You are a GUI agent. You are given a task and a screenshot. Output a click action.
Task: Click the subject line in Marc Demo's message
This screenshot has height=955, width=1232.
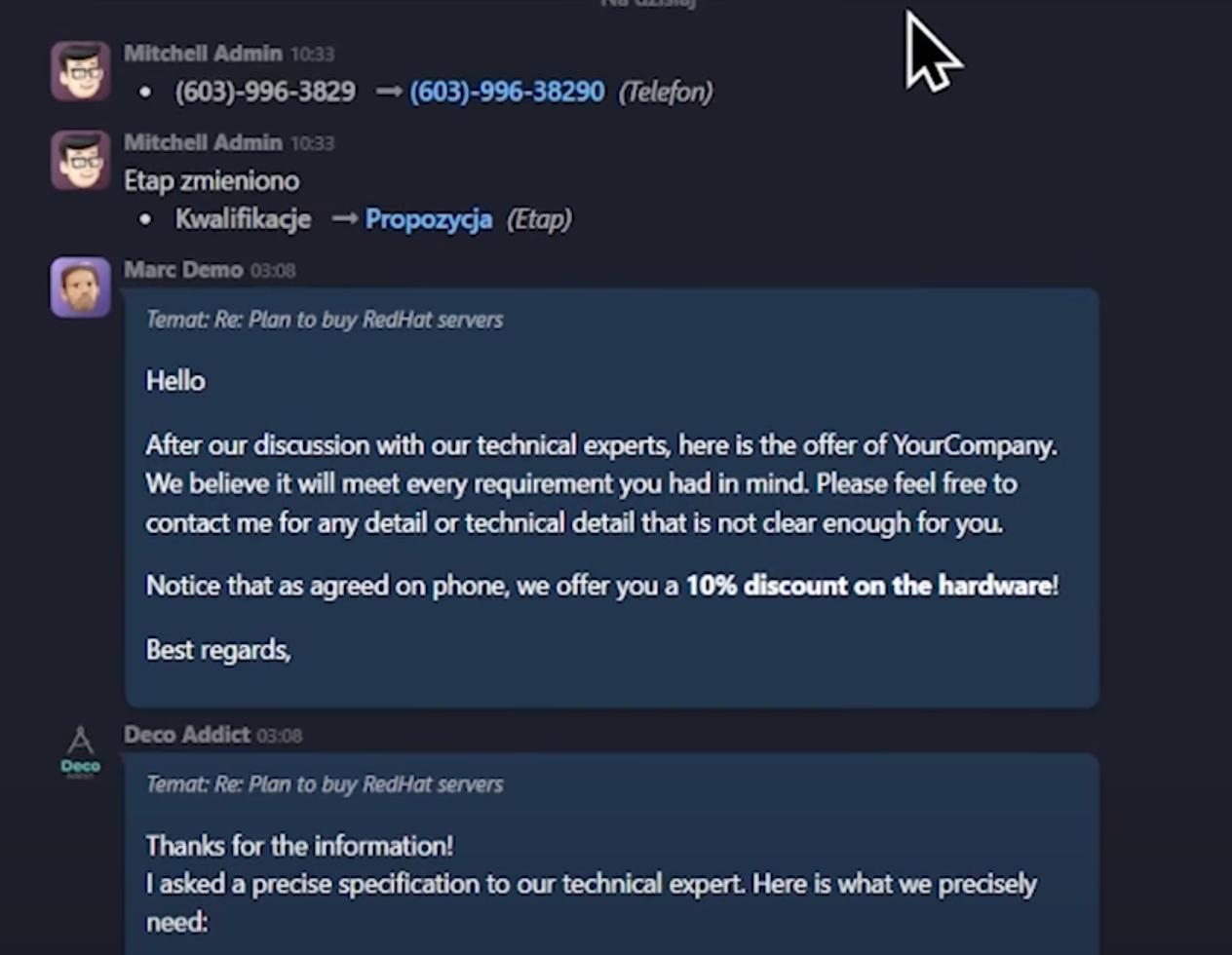[325, 320]
